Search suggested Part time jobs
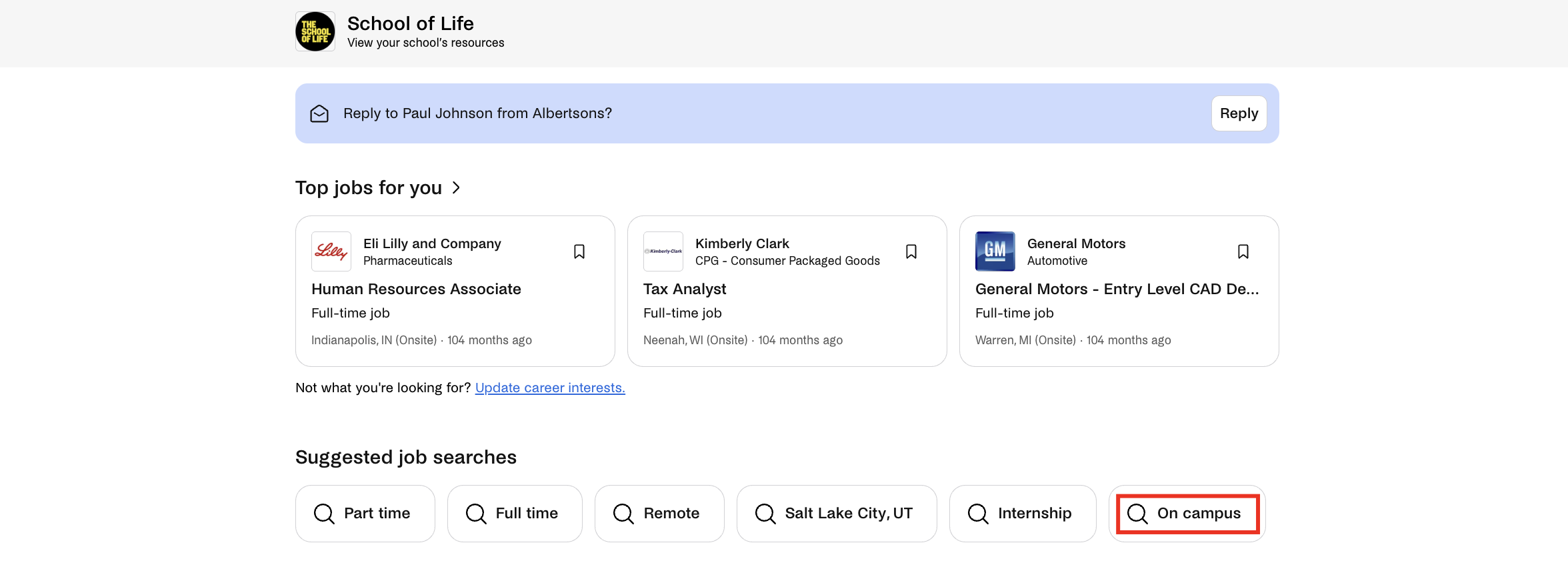Viewport: 1568px width, 567px height. click(365, 514)
